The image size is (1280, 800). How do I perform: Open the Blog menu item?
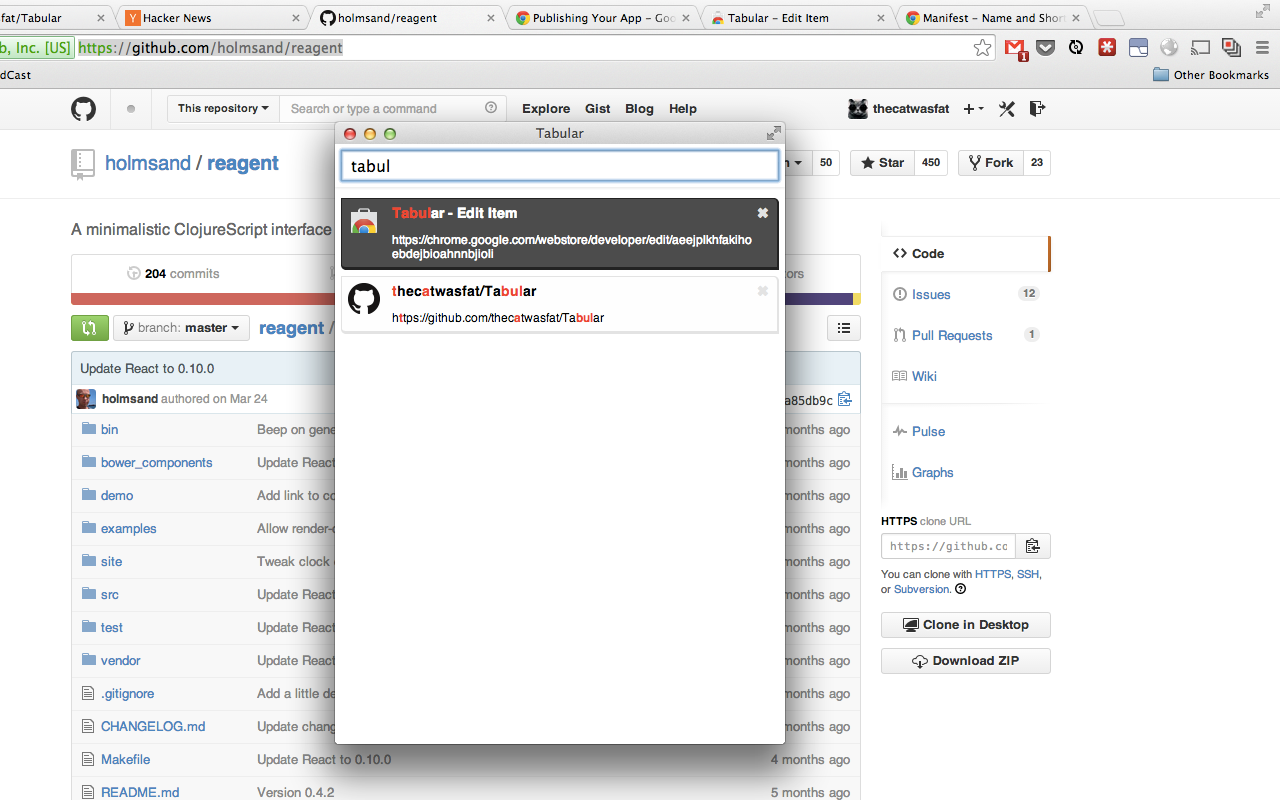coord(639,109)
